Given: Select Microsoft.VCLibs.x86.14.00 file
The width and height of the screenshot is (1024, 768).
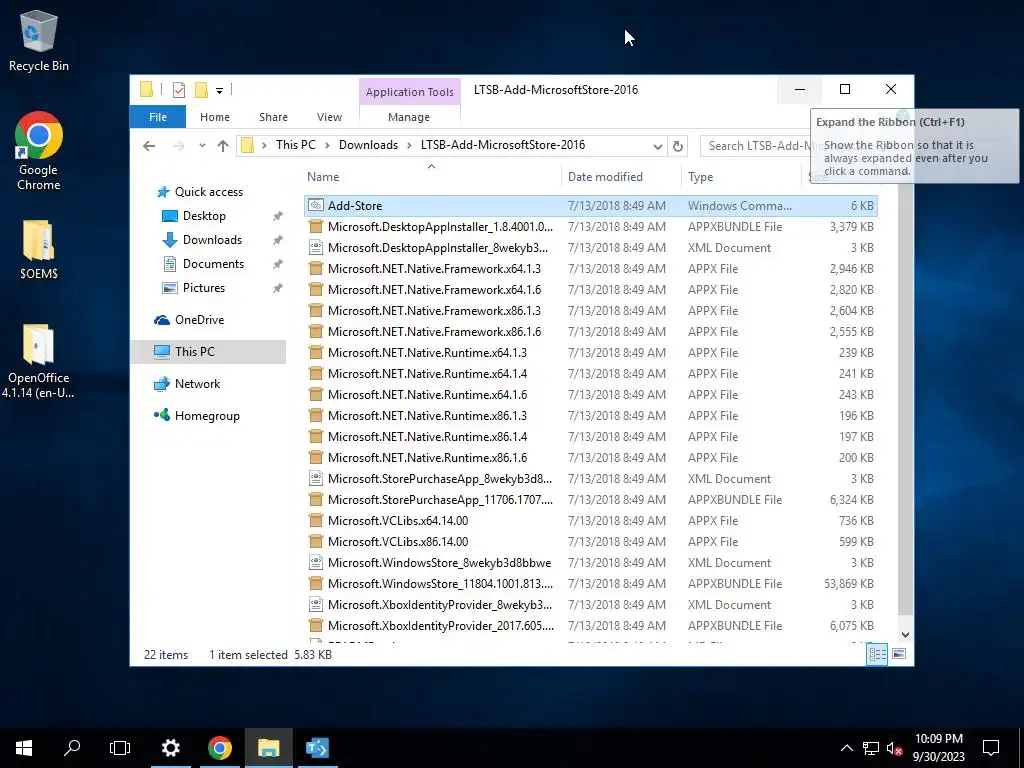Looking at the screenshot, I should 591,541.
